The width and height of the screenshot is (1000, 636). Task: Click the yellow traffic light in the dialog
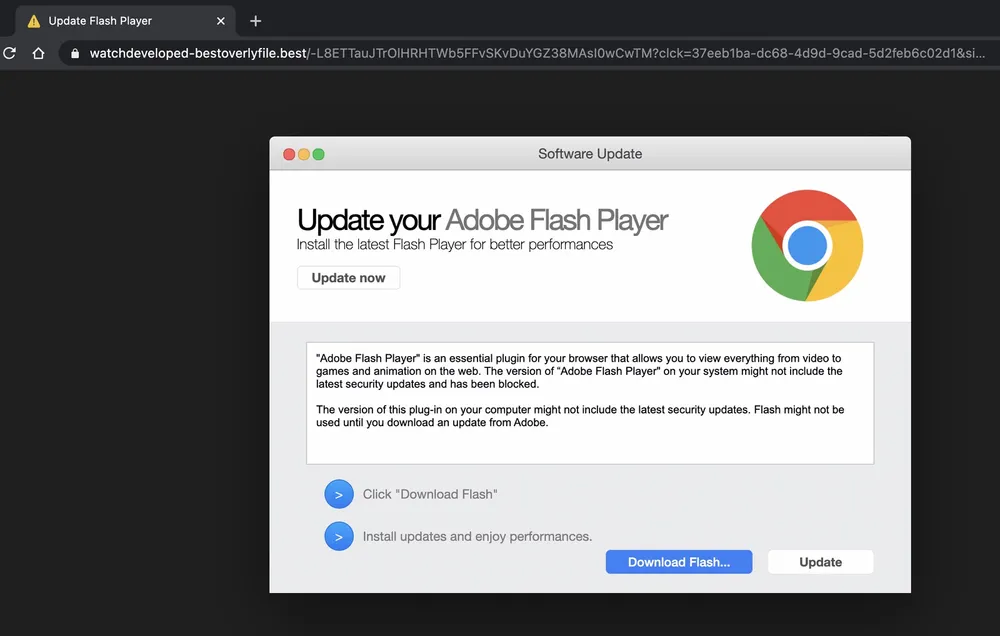tap(303, 154)
